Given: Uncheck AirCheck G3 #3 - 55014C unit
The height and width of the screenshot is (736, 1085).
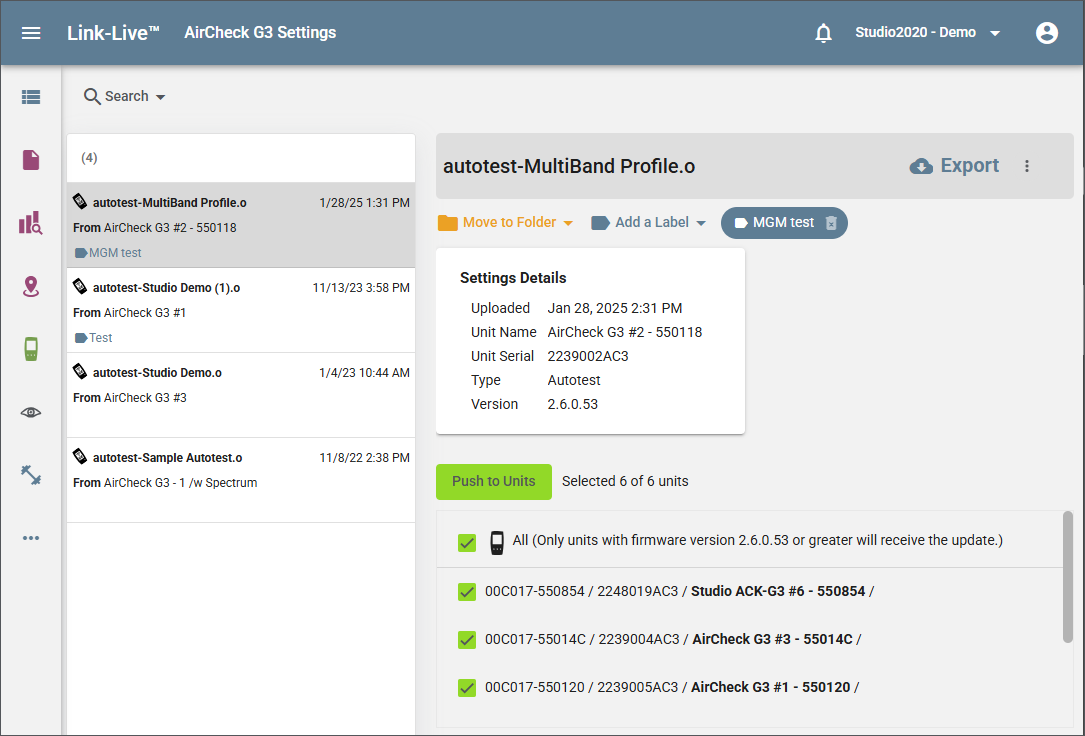Looking at the screenshot, I should (467, 640).
